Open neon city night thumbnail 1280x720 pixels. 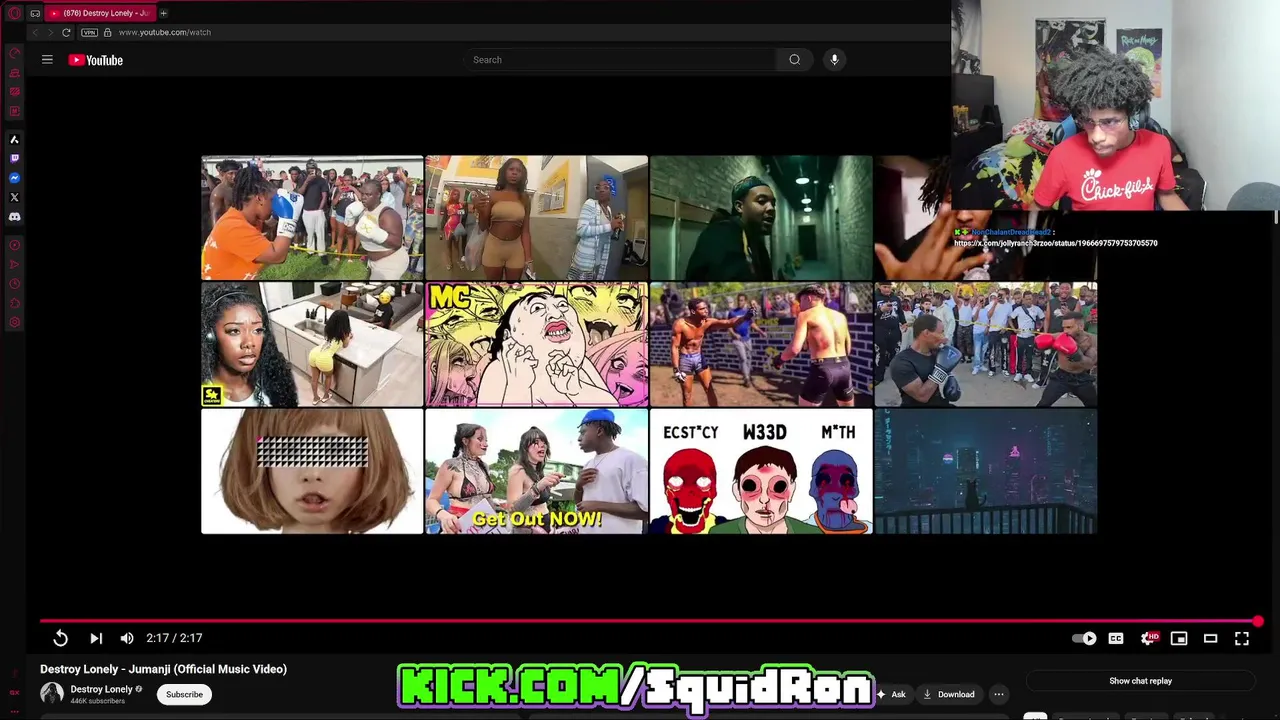click(985, 471)
